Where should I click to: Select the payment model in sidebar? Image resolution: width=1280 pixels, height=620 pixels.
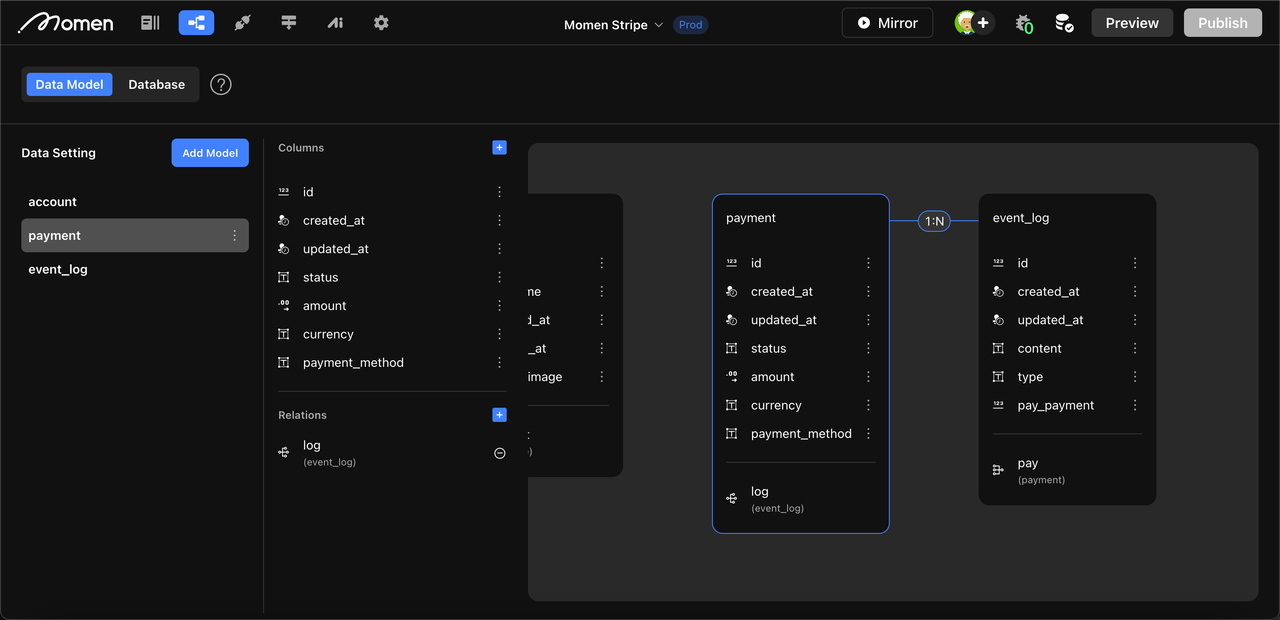coord(135,236)
